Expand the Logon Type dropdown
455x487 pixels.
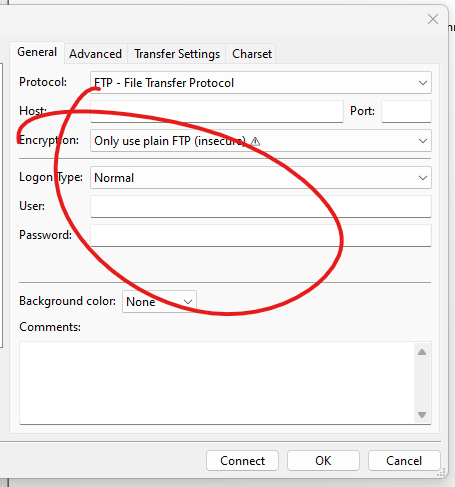point(261,178)
